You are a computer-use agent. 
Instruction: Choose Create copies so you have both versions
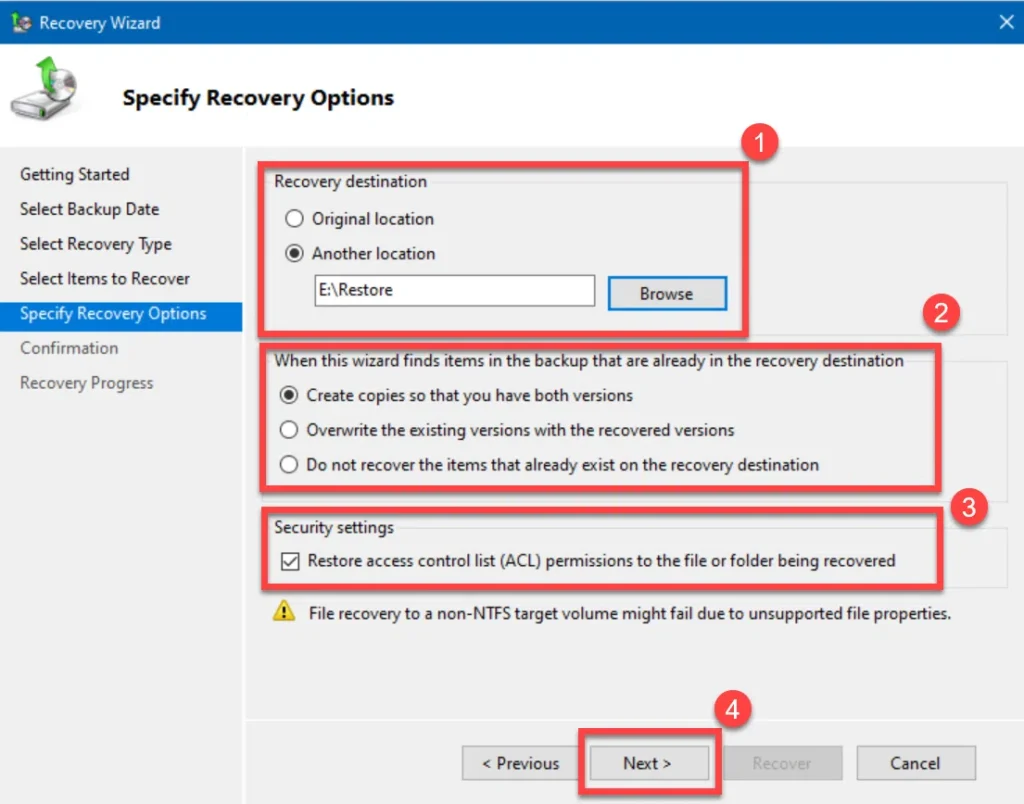point(289,395)
